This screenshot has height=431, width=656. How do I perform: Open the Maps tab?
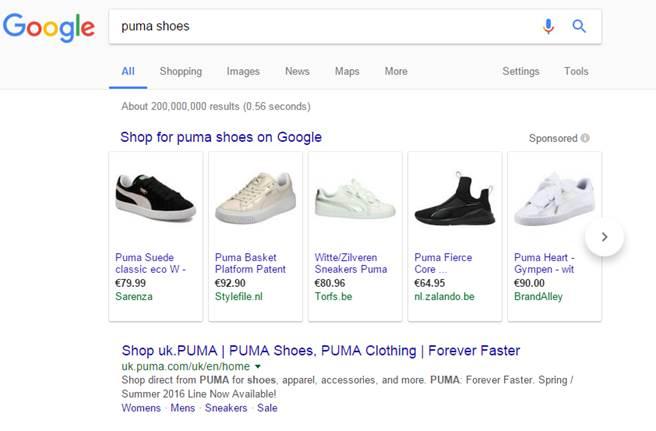click(347, 71)
